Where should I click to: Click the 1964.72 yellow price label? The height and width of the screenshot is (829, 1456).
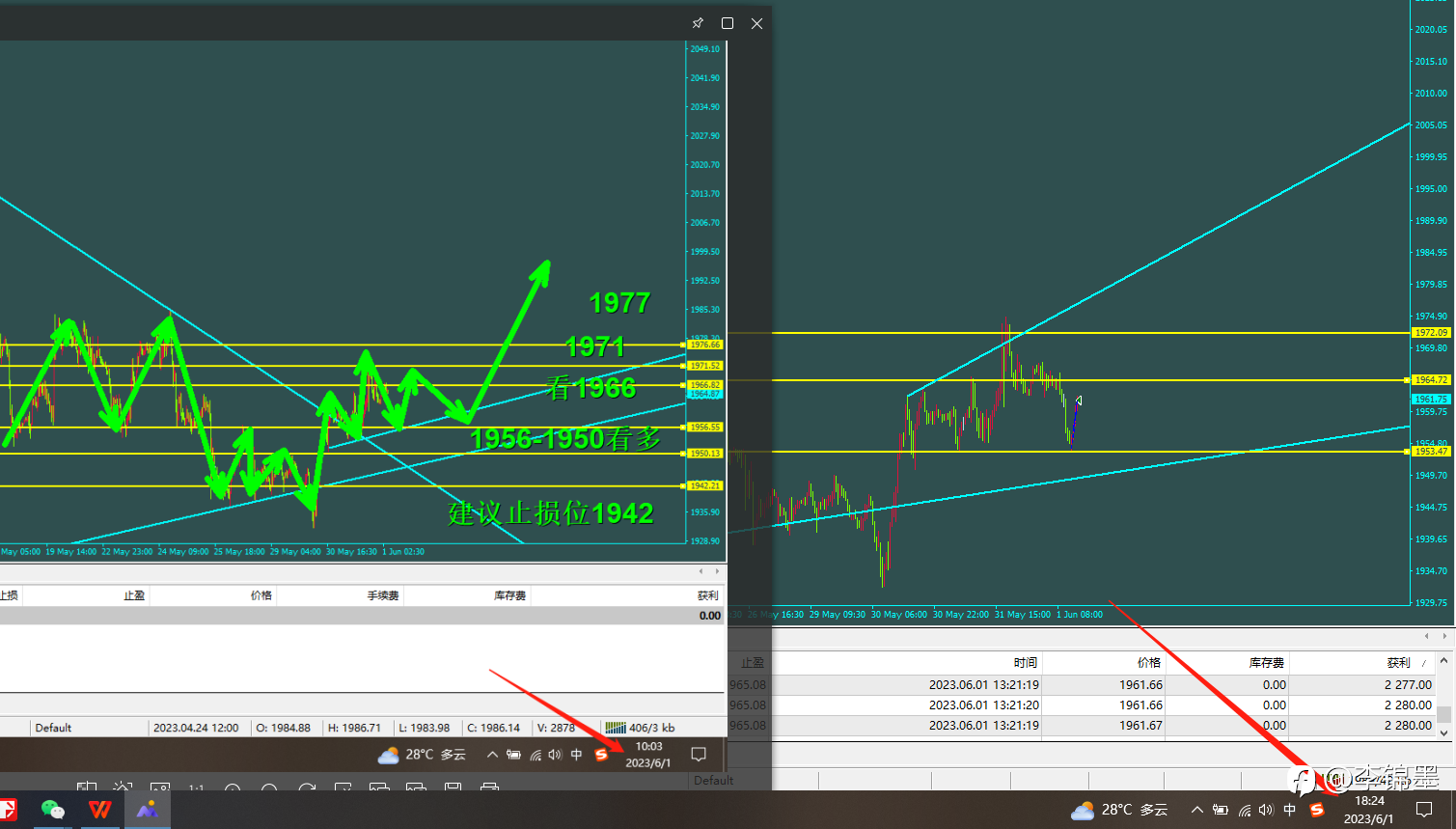click(1431, 380)
